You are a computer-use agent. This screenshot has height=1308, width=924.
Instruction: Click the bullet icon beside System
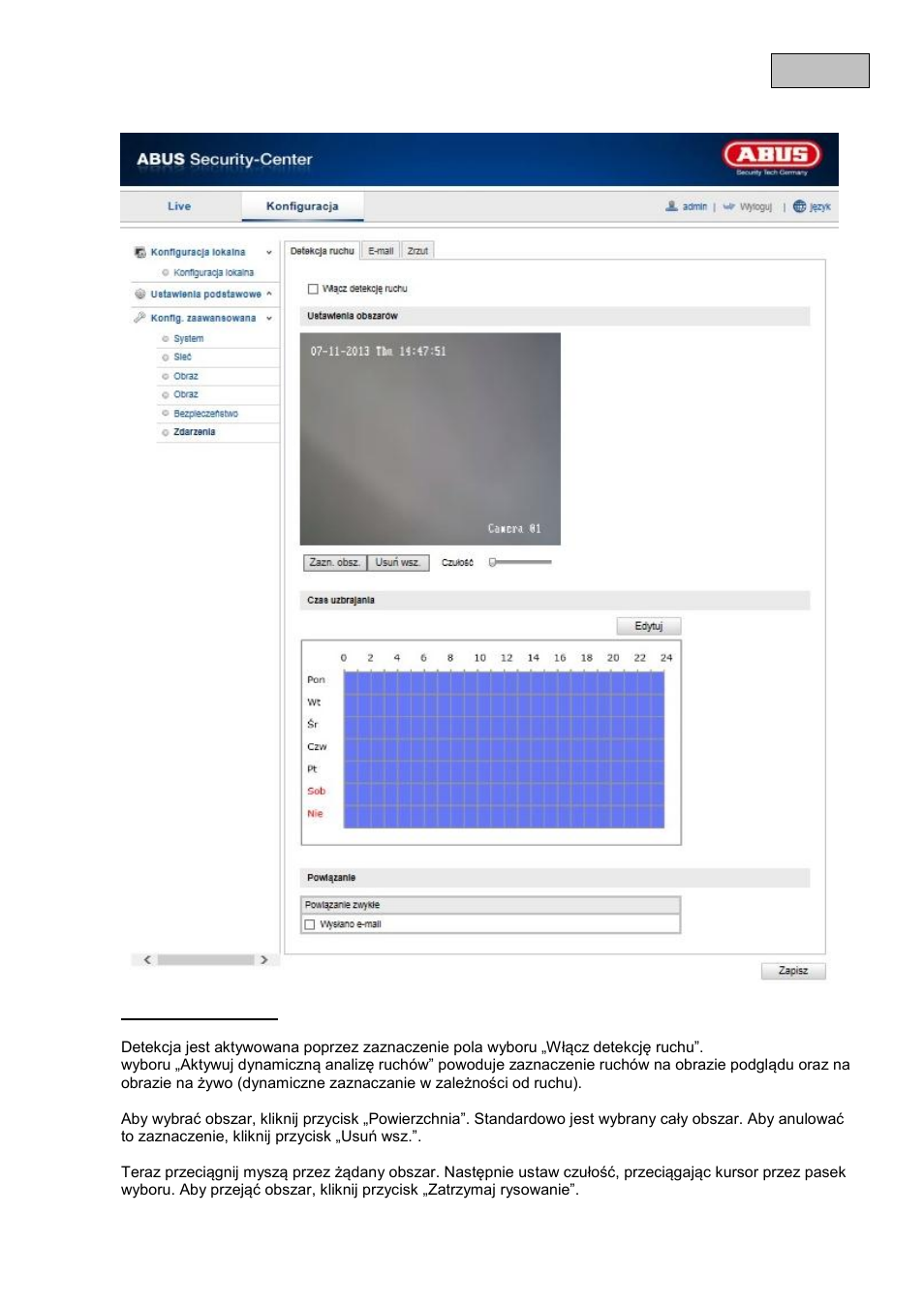tap(166, 339)
